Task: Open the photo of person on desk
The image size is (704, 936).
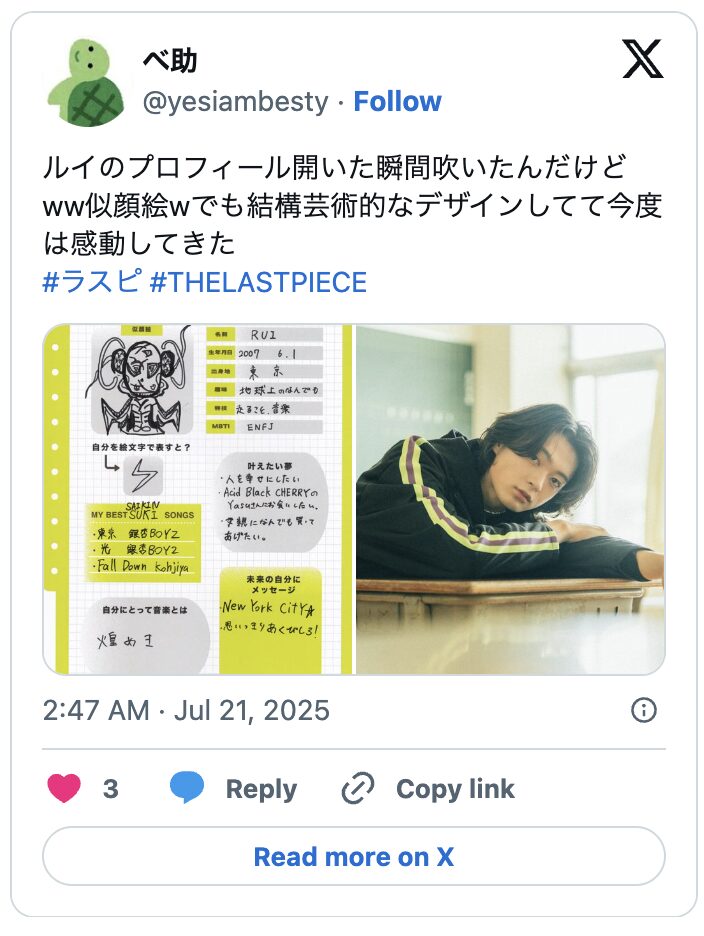Action: pos(511,499)
